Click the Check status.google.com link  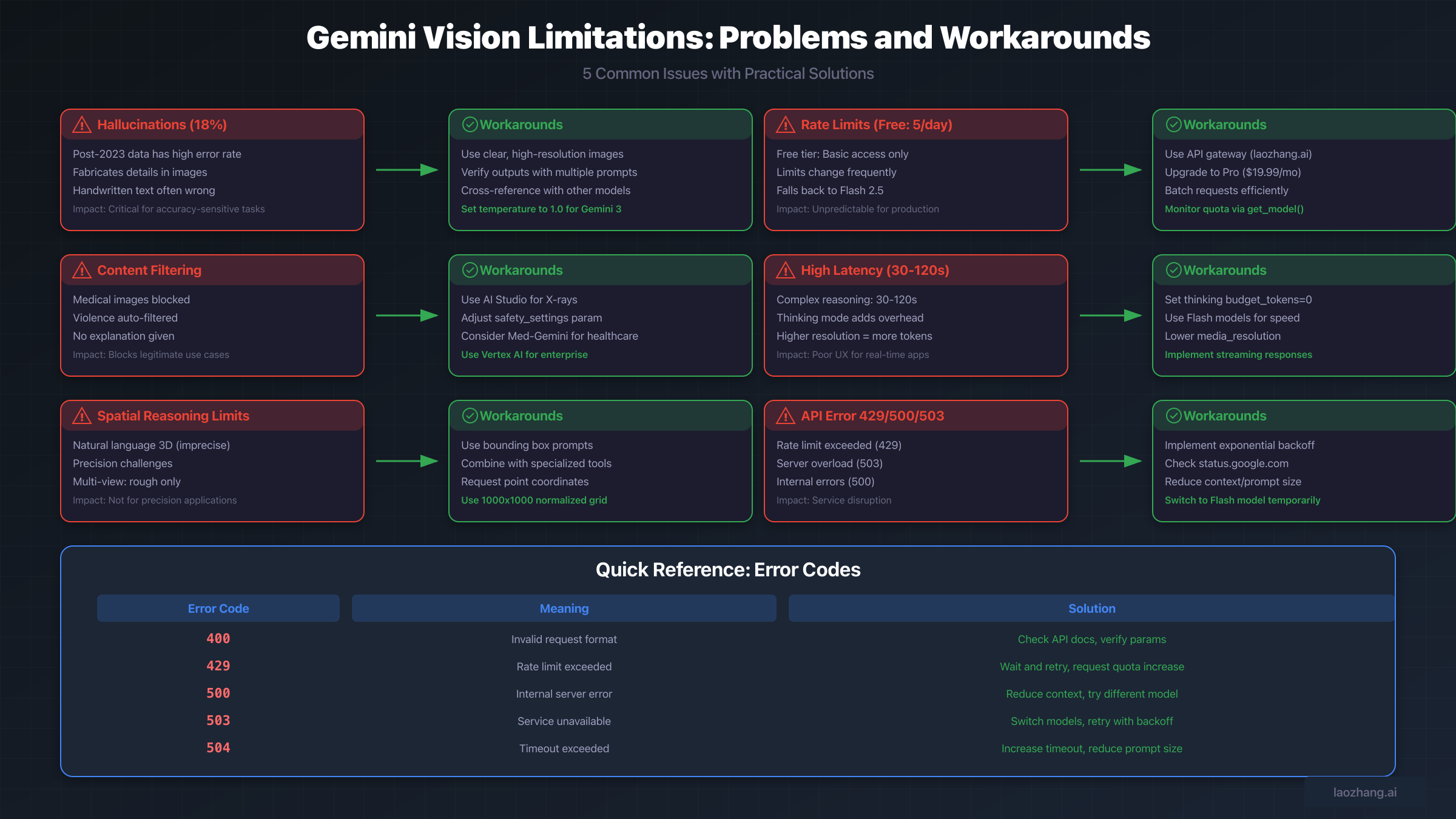click(x=1227, y=463)
